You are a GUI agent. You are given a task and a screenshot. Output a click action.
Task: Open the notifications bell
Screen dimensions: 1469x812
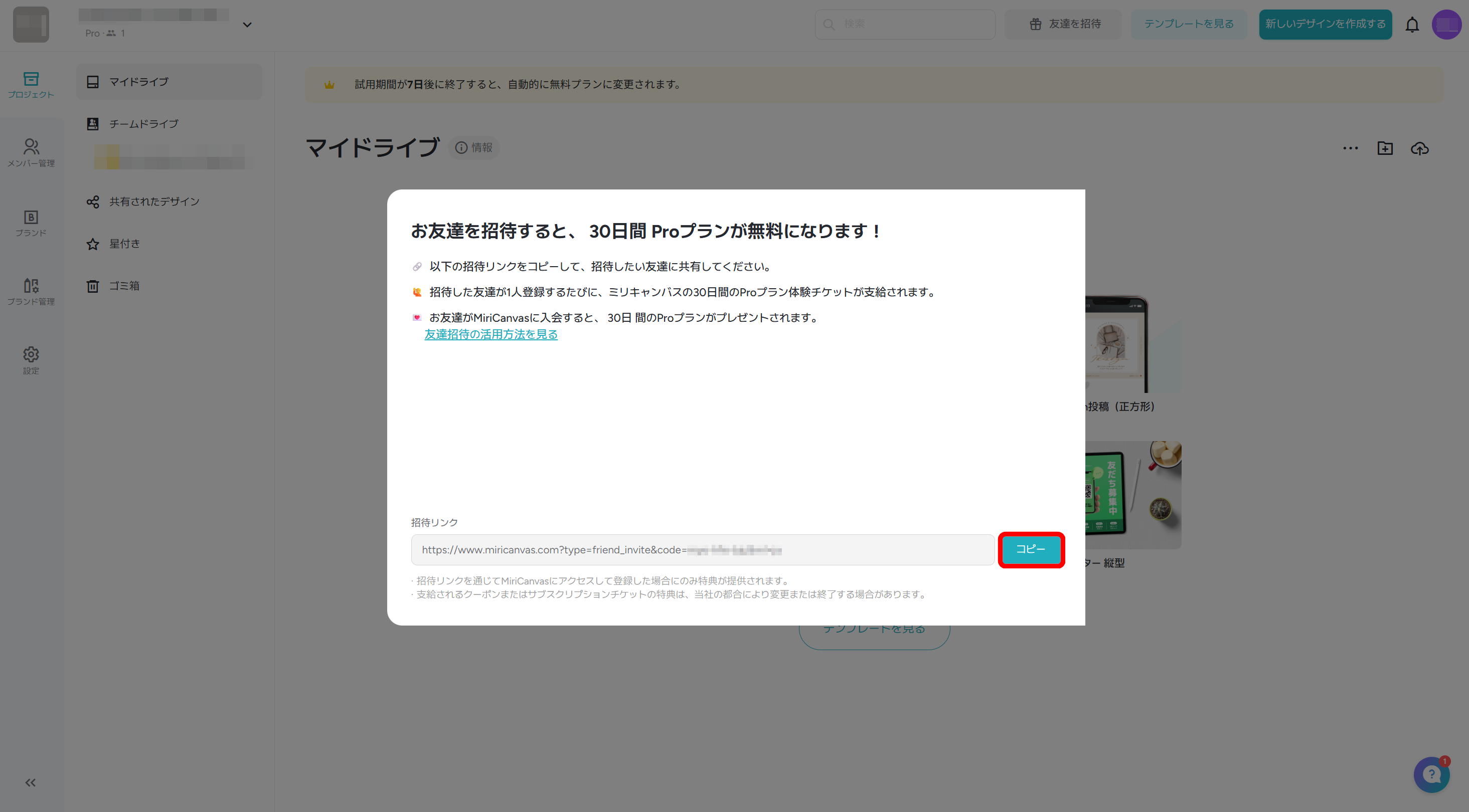tap(1412, 25)
